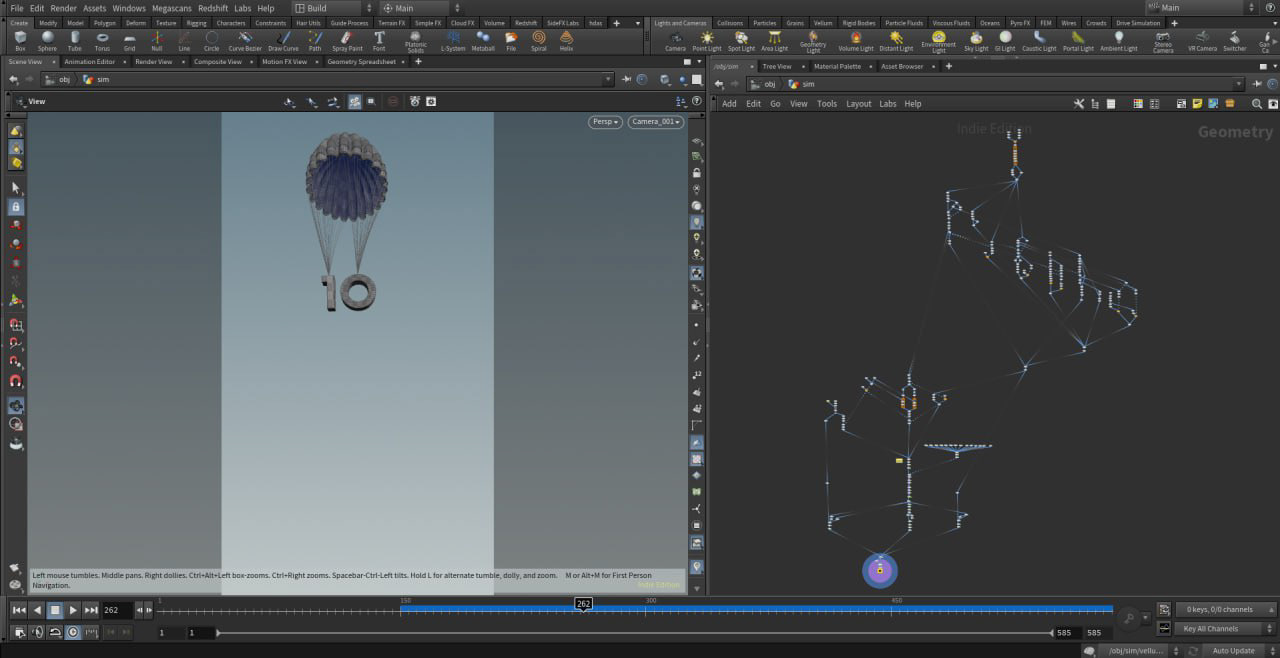Open the Render menu
The width and height of the screenshot is (1280, 658).
tap(63, 8)
